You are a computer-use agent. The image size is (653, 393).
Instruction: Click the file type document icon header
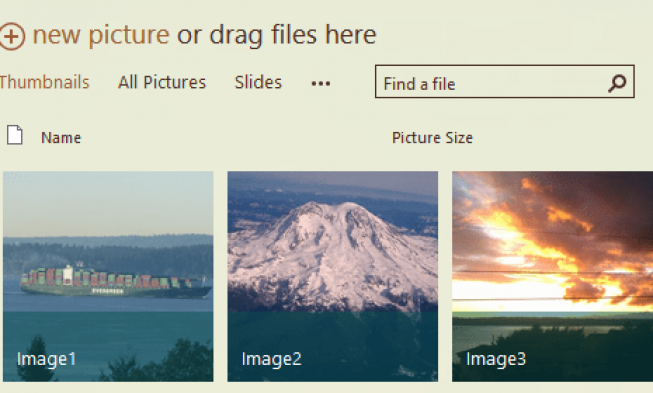(x=15, y=135)
